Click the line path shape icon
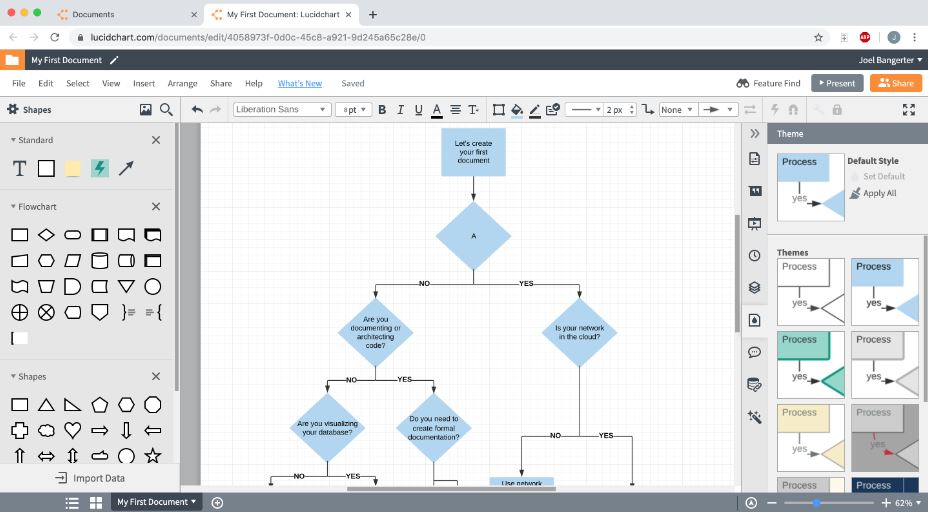Screen dimensions: 928x512 tap(648, 110)
